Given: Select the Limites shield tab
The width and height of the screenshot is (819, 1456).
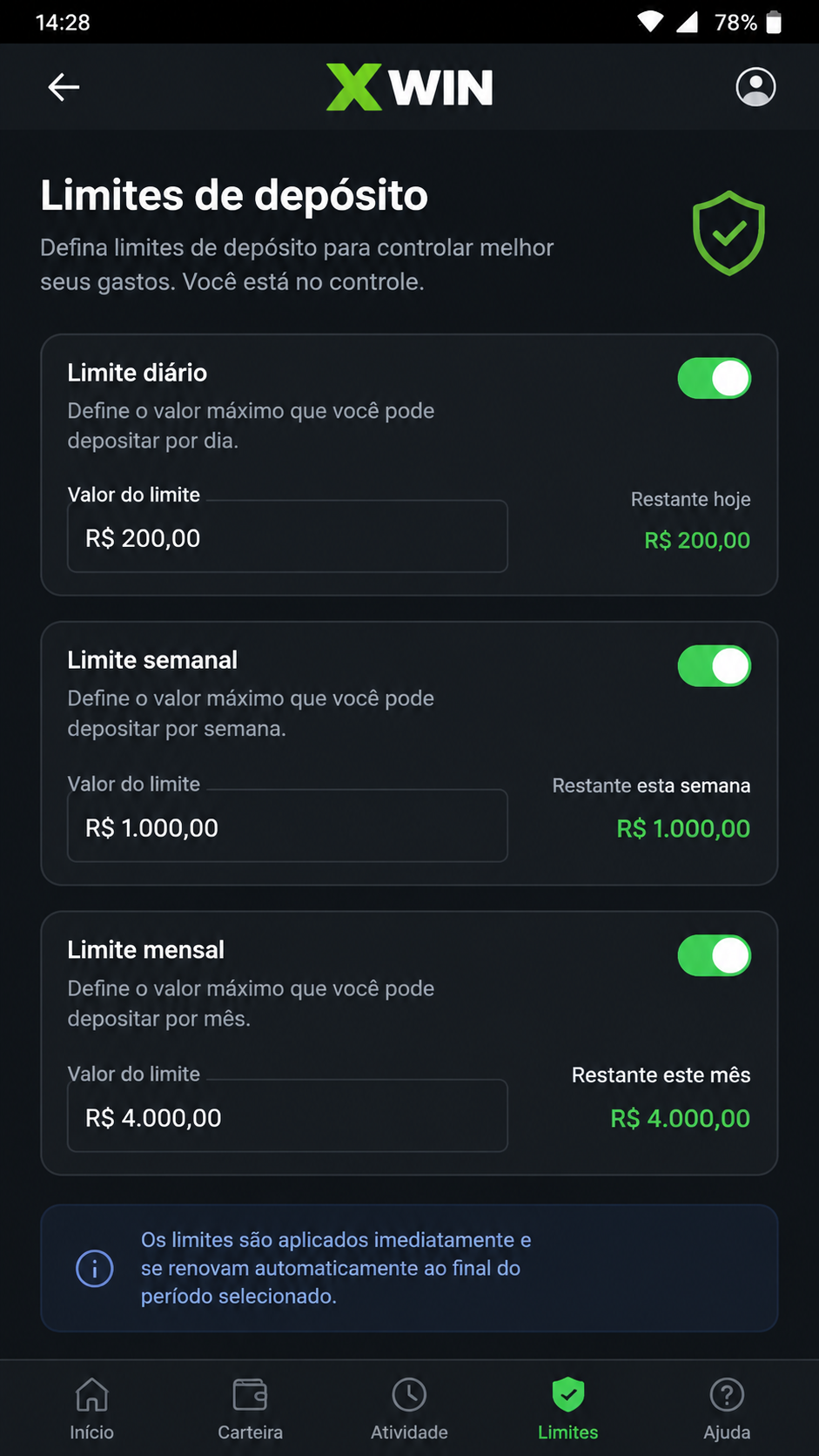Looking at the screenshot, I should [x=567, y=1409].
